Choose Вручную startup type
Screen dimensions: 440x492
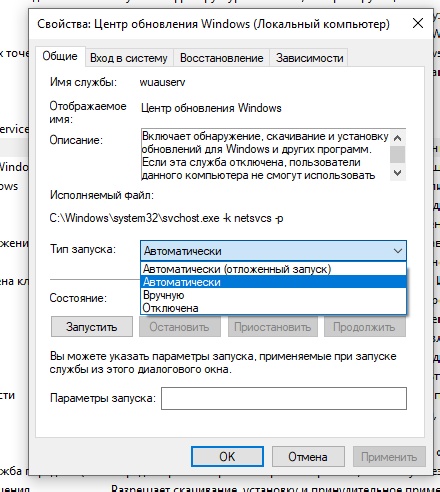point(273,295)
